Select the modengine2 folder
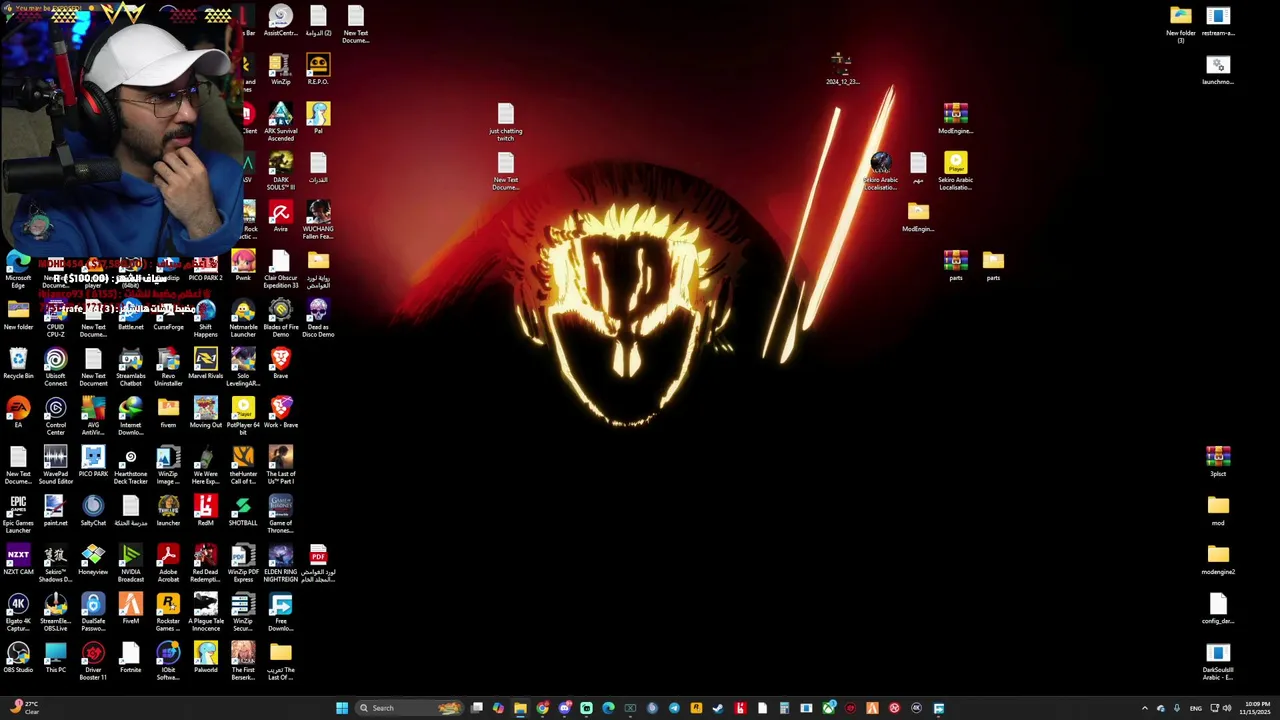The width and height of the screenshot is (1280, 720). coord(1218,560)
